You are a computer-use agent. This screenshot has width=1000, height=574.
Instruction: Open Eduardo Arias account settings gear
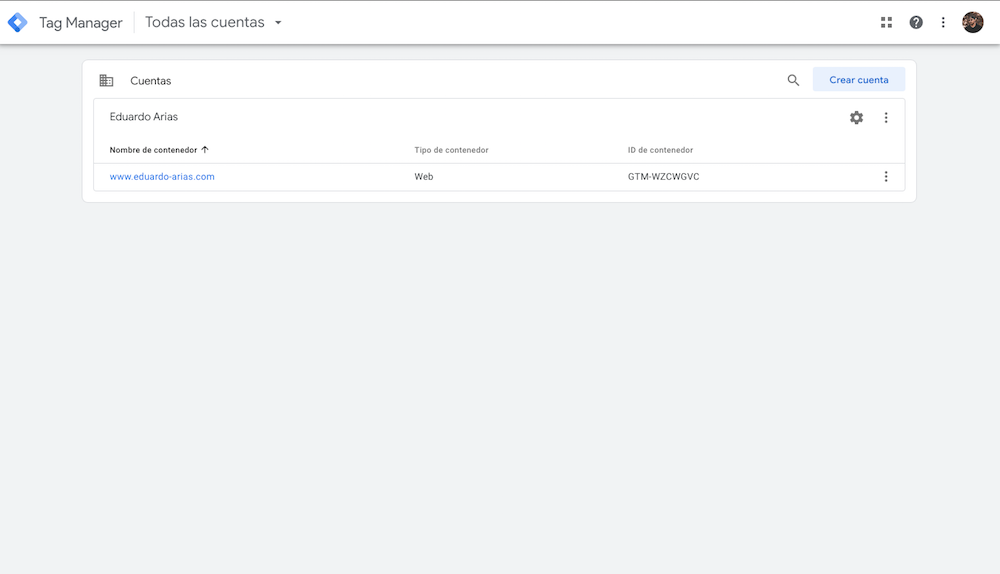tap(857, 117)
